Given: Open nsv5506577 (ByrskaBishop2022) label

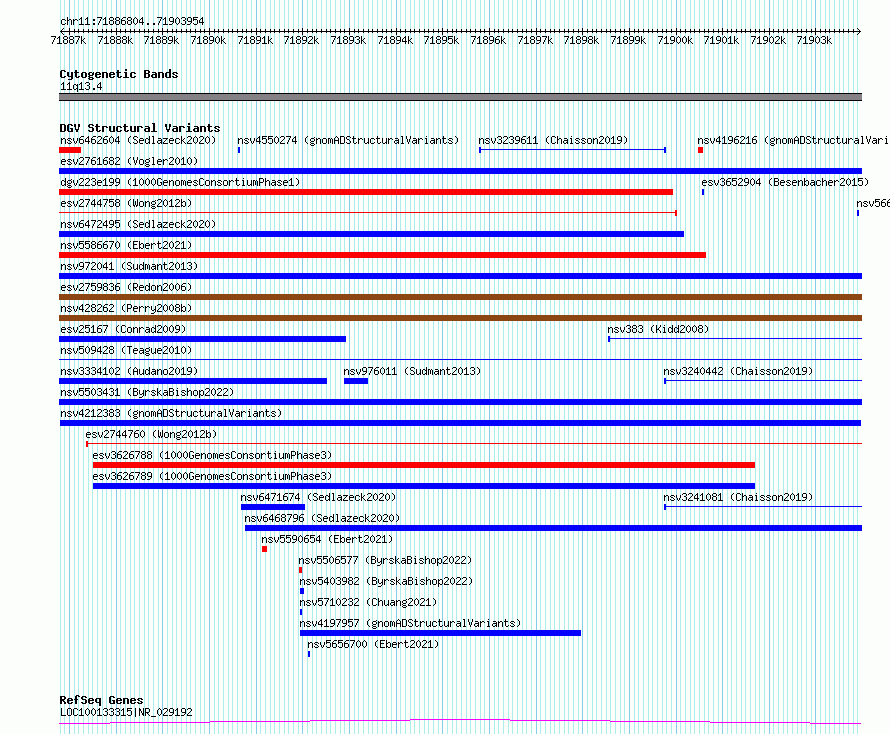Looking at the screenshot, I should click(x=385, y=560).
